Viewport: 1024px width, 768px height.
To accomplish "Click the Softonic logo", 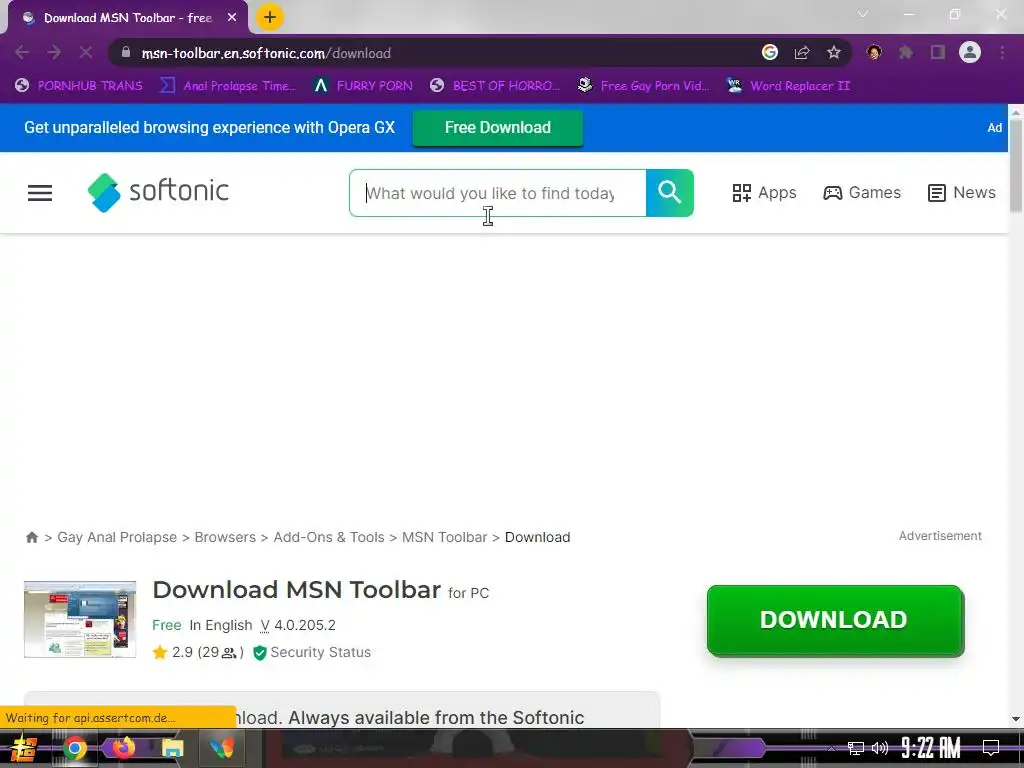I will click(158, 192).
